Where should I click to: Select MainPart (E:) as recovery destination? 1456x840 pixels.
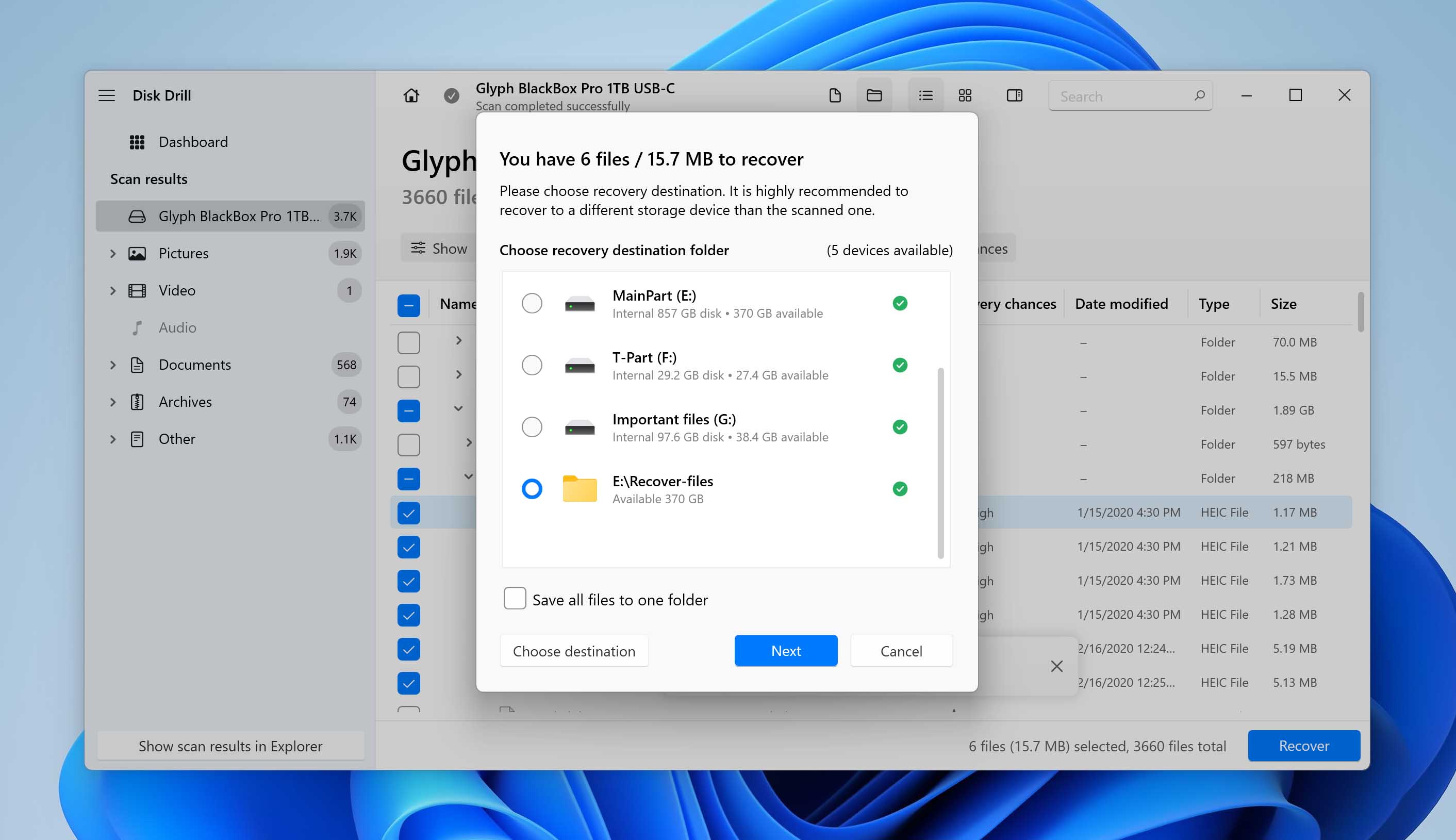(x=530, y=303)
